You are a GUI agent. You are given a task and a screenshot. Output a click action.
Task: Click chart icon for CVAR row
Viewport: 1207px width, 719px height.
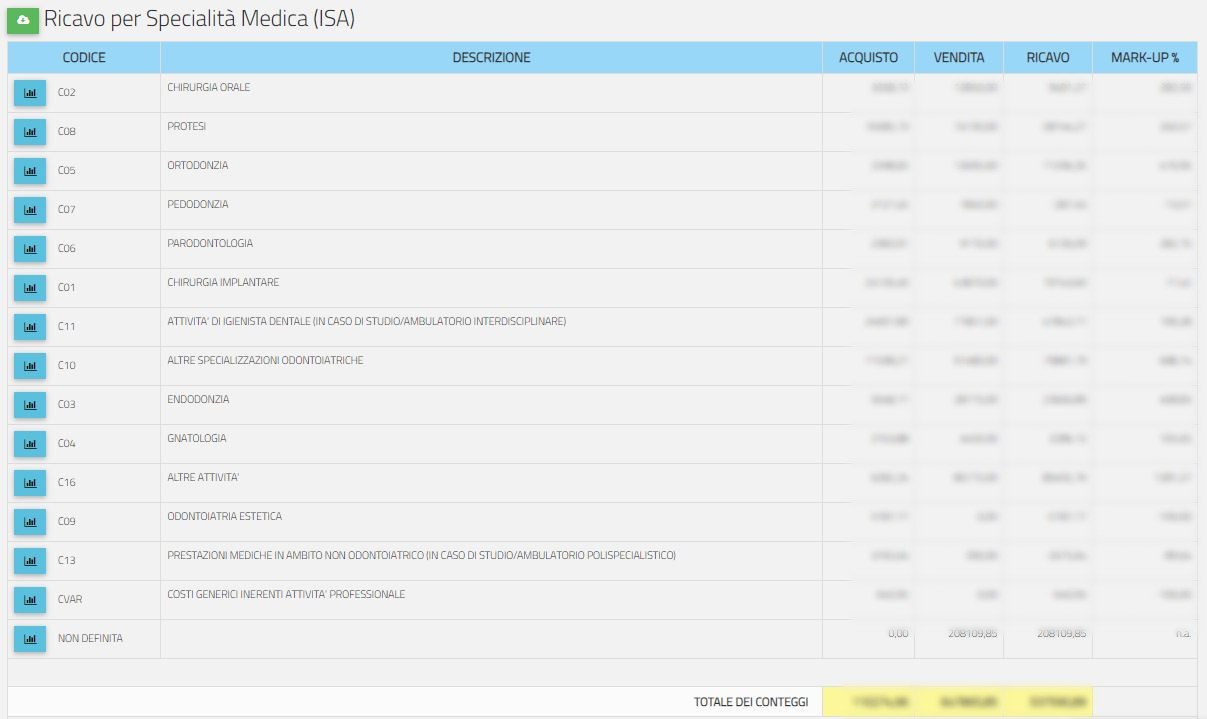(x=30, y=600)
